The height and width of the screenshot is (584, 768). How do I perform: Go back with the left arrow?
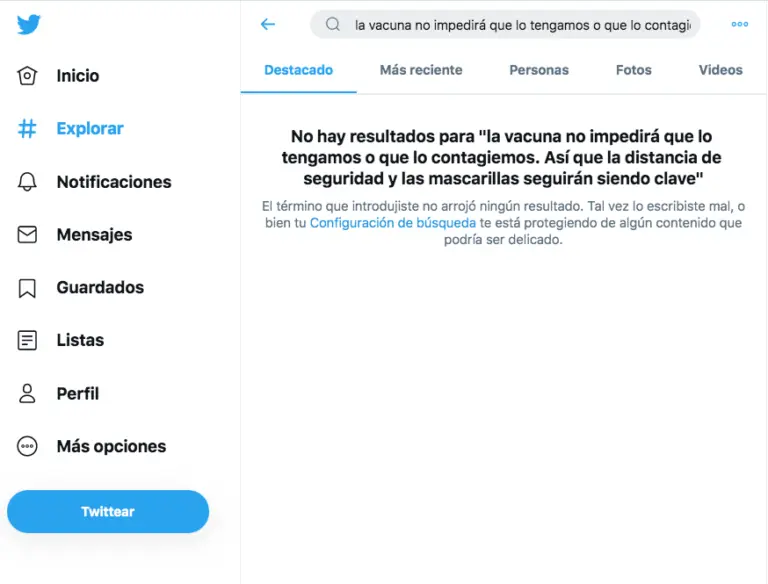(x=268, y=24)
